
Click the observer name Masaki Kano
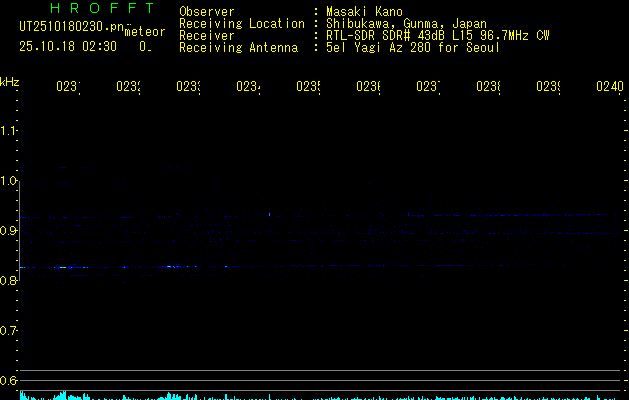[x=364, y=12]
